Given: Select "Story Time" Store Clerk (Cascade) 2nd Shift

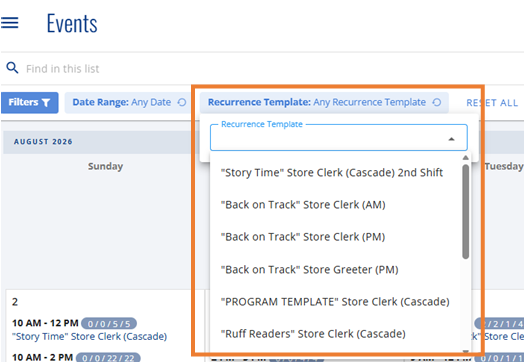Looking at the screenshot, I should click(332, 172).
